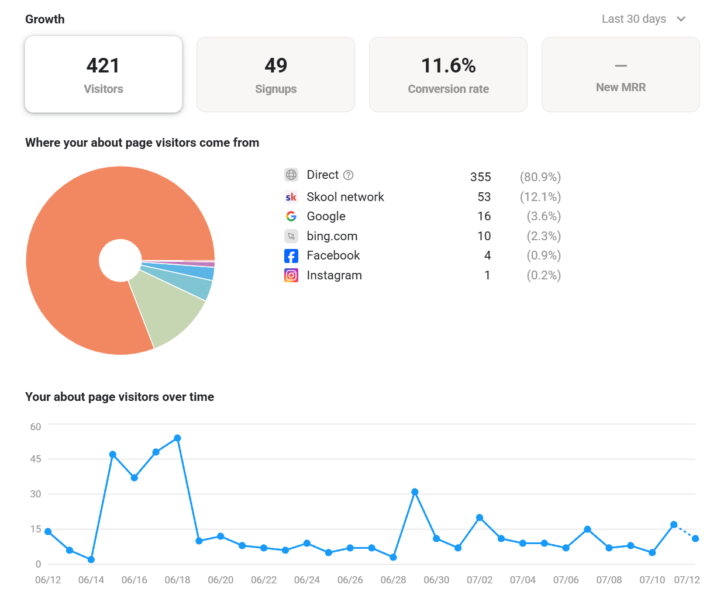This screenshot has width=720, height=609.
Task: Click the 53 Skool network count
Action: [484, 197]
